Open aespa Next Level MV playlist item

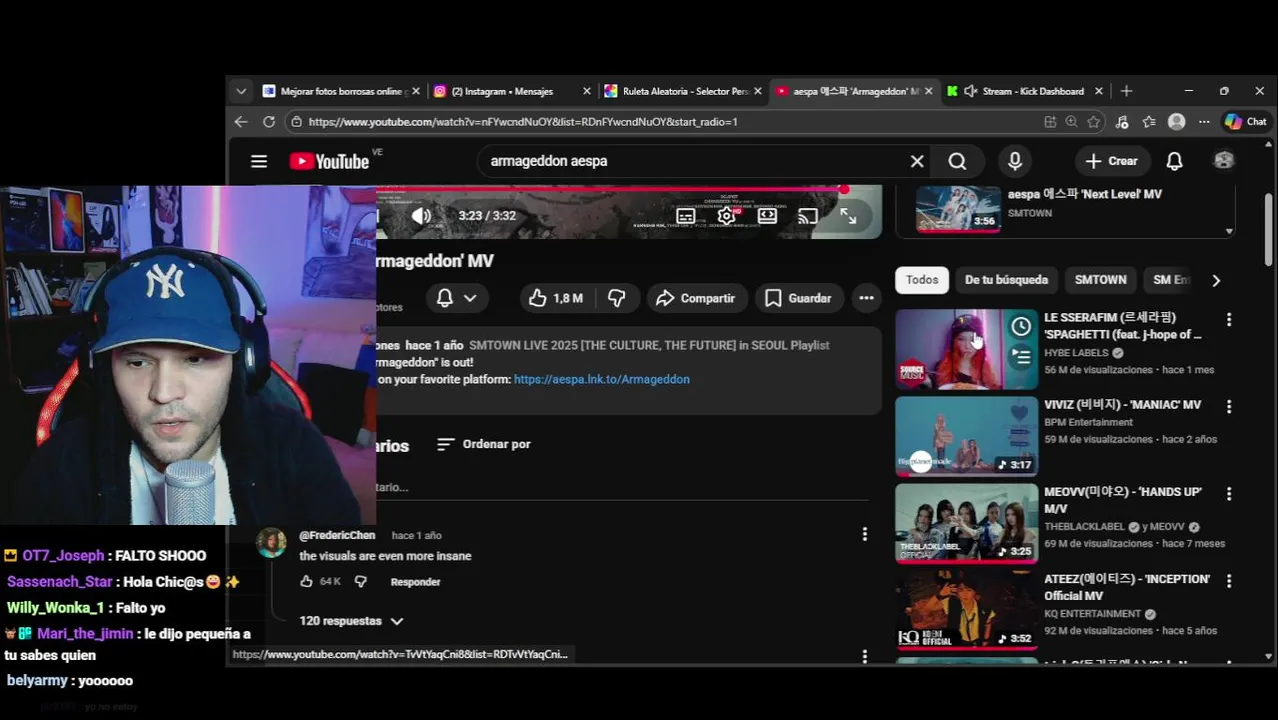click(x=1066, y=208)
